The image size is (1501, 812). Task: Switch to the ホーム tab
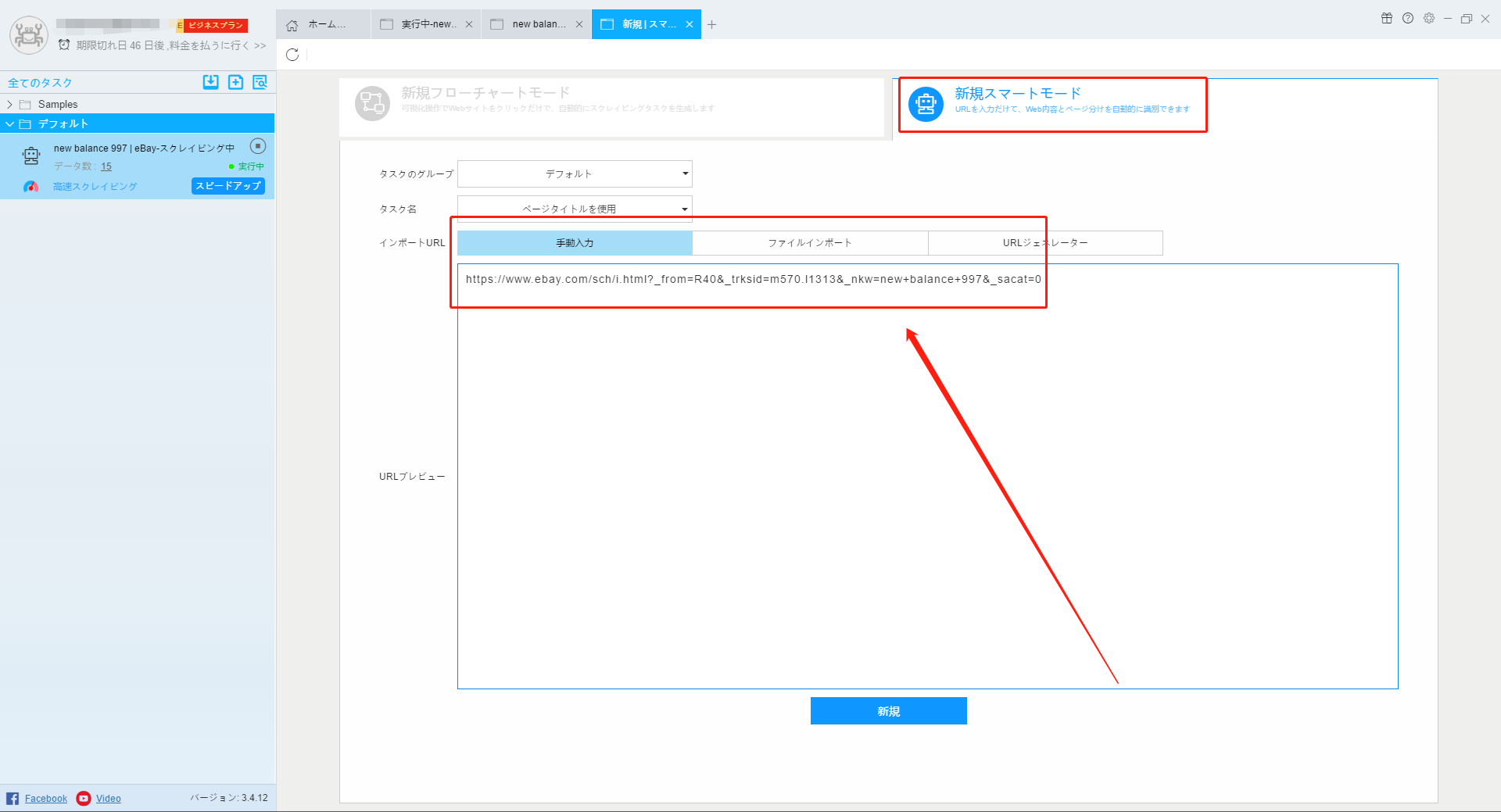pyautogui.click(x=323, y=24)
